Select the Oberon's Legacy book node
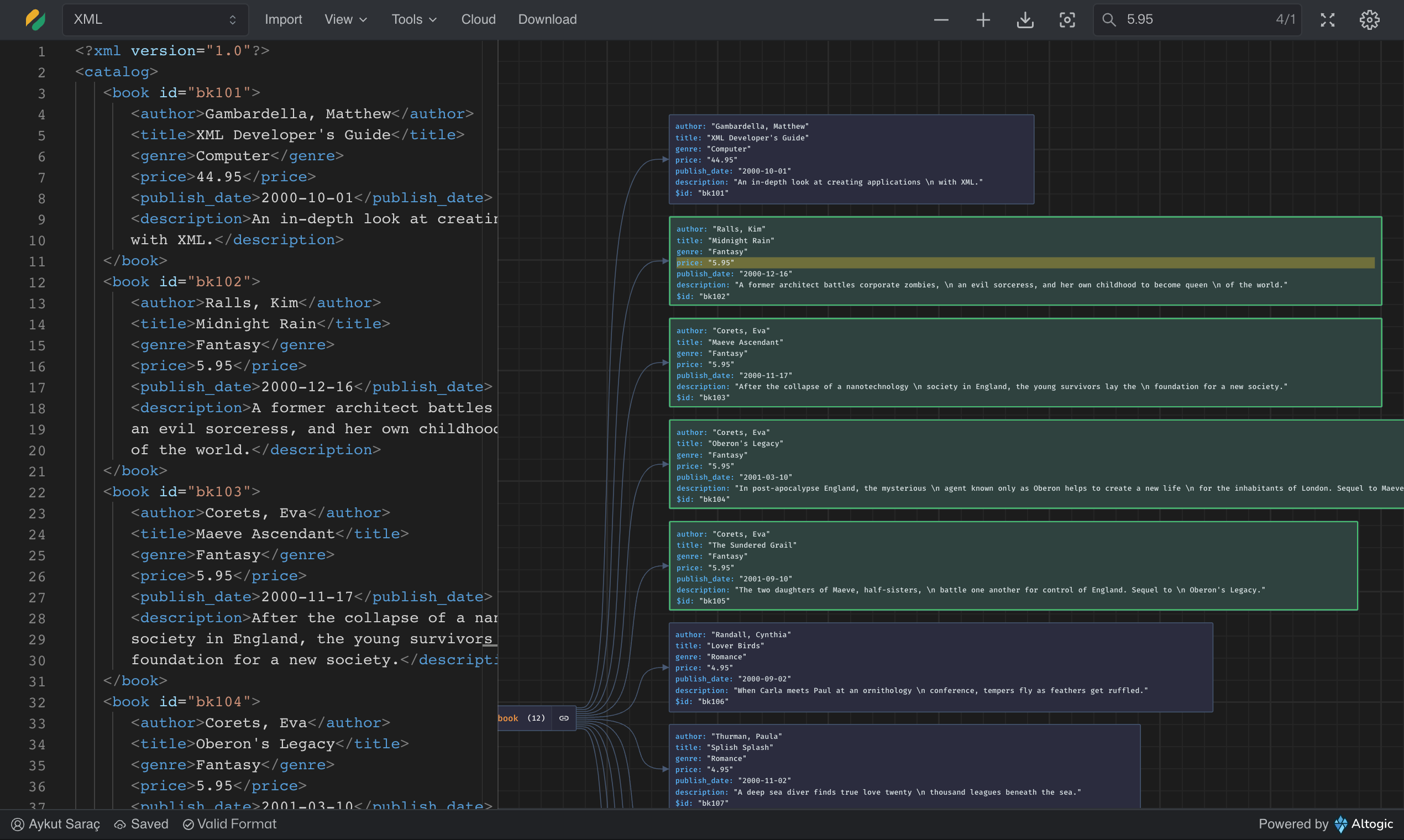The image size is (1404, 840). [1036, 464]
